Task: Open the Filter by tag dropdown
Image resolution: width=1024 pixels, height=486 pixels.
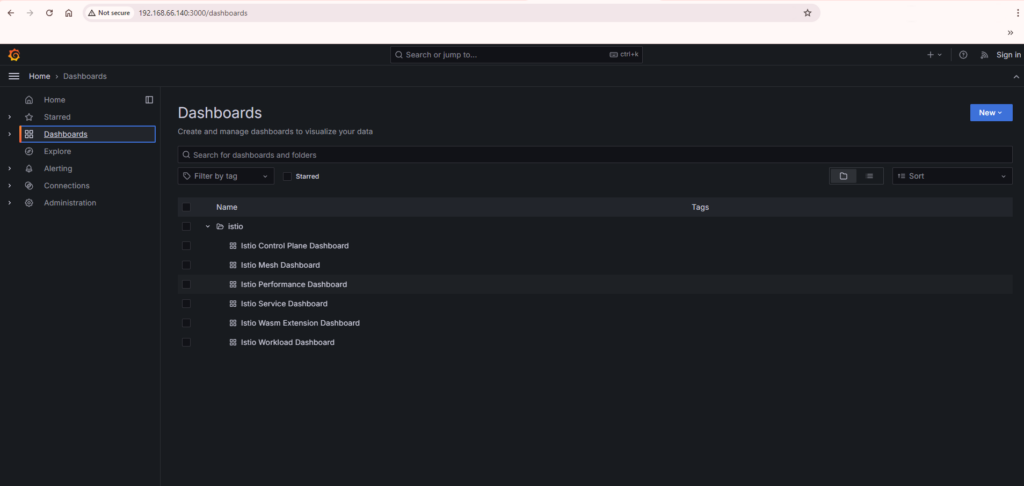Action: (226, 176)
